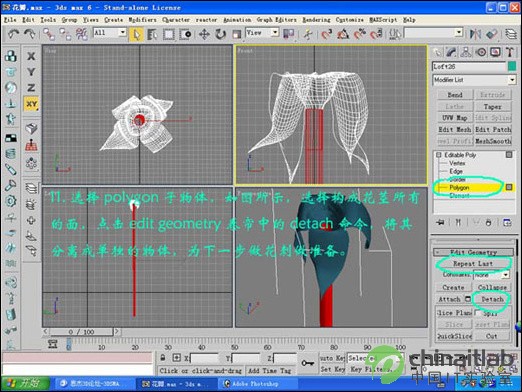Switch to the Motion command panel tab
Screen dimensions: 522x392
point(481,52)
